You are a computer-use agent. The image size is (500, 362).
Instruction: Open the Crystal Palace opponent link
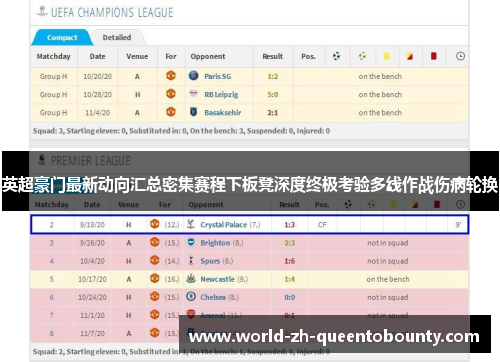223,225
